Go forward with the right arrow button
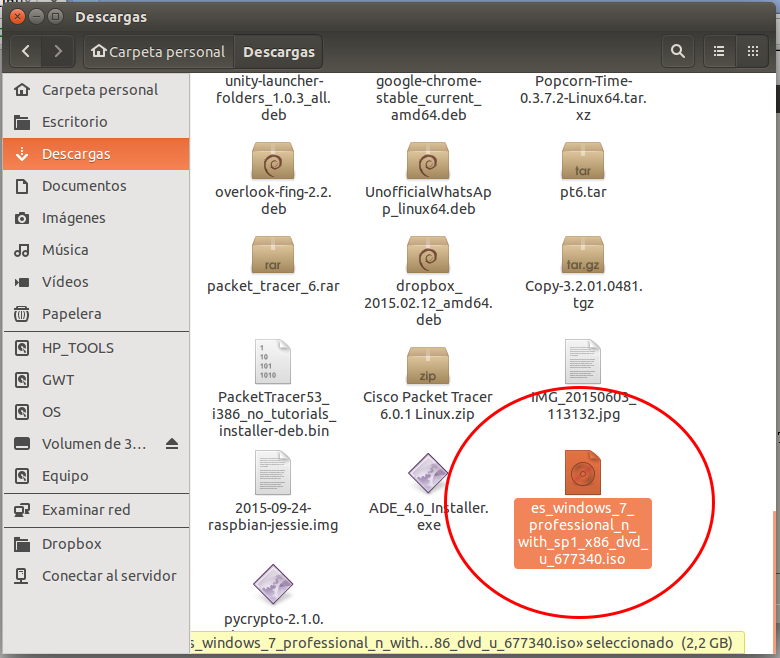Screen dimensions: 780x658 point(58,51)
